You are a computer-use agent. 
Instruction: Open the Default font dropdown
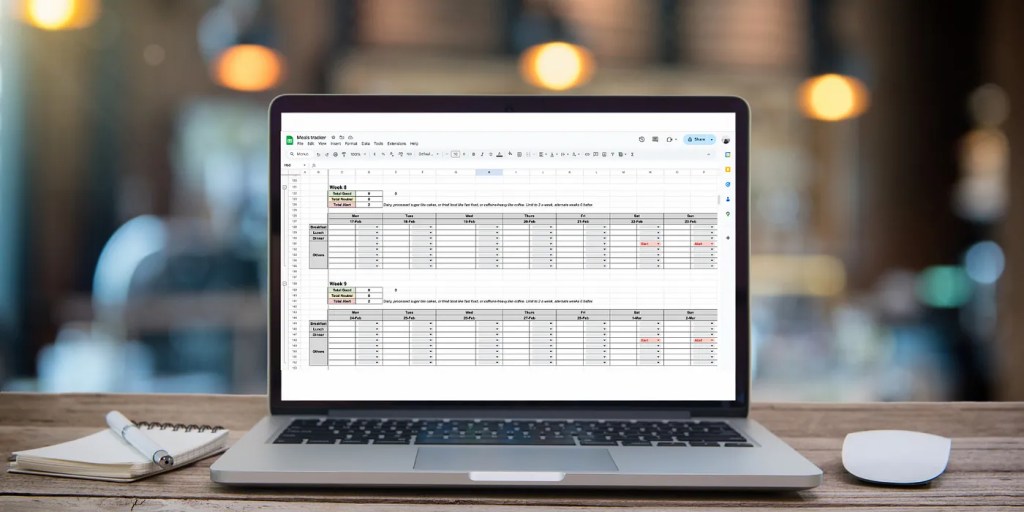(x=430, y=154)
